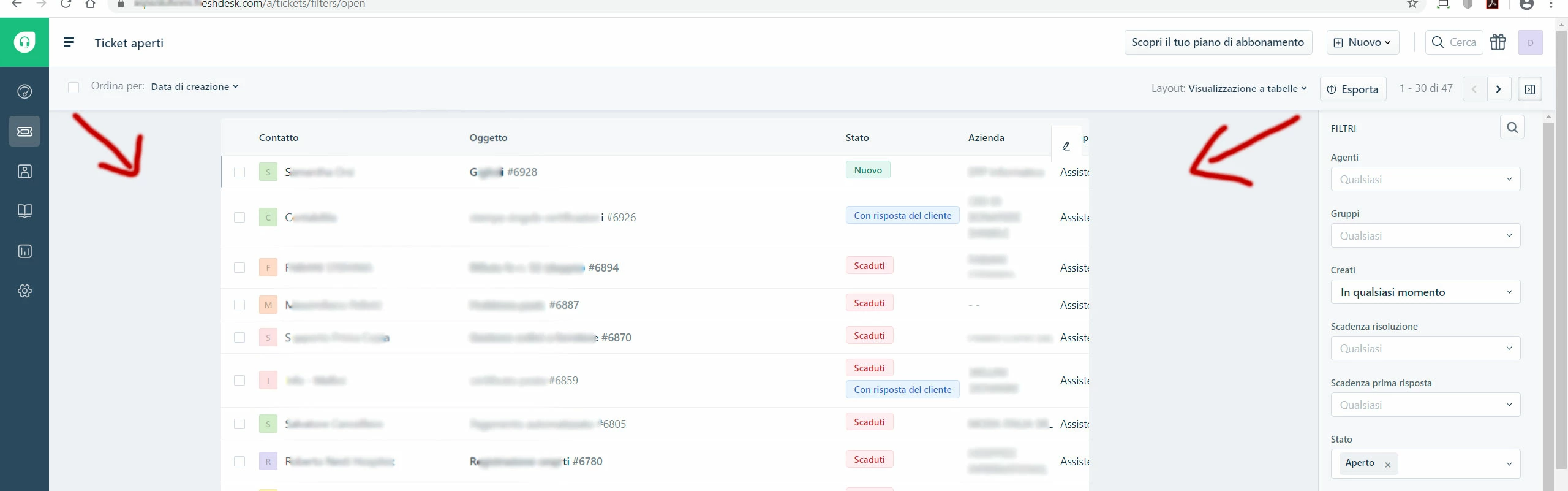Open the dashboard icon in sidebar
The height and width of the screenshot is (491, 1568).
tap(24, 91)
